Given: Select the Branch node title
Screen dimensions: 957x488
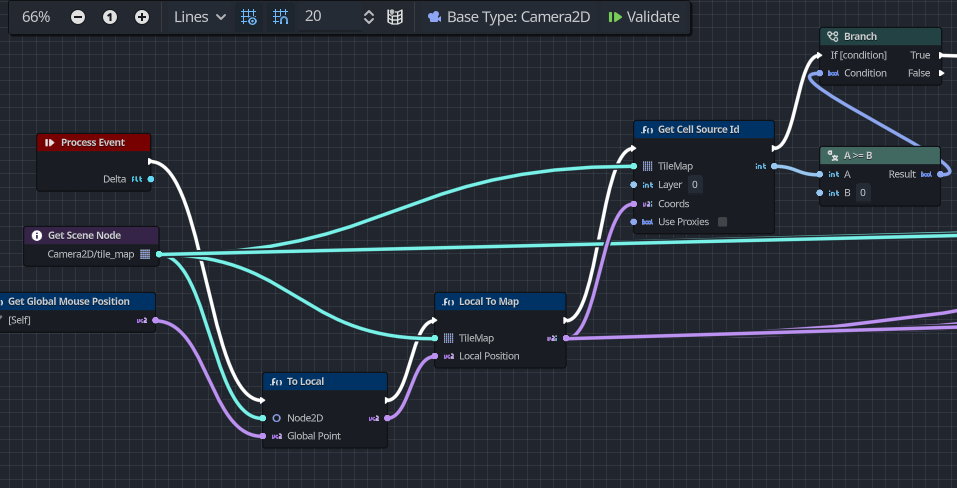Looking at the screenshot, I should coord(860,37).
